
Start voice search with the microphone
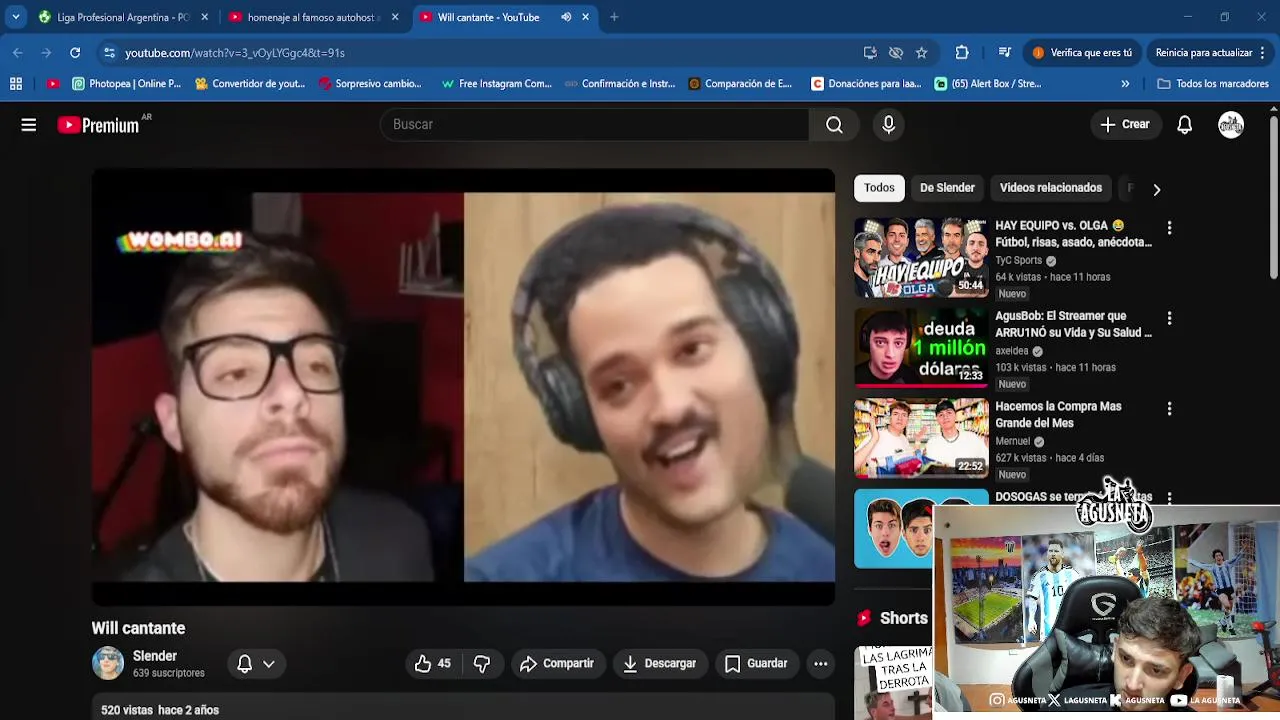(888, 125)
